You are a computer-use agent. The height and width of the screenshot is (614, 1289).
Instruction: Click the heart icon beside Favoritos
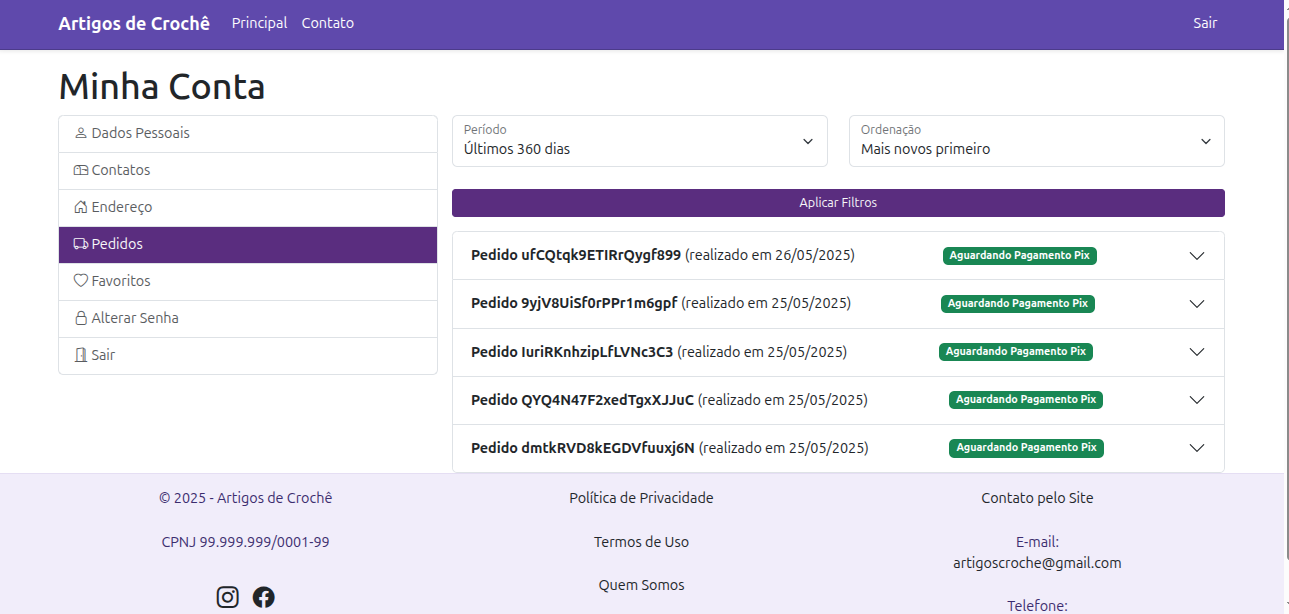click(81, 281)
